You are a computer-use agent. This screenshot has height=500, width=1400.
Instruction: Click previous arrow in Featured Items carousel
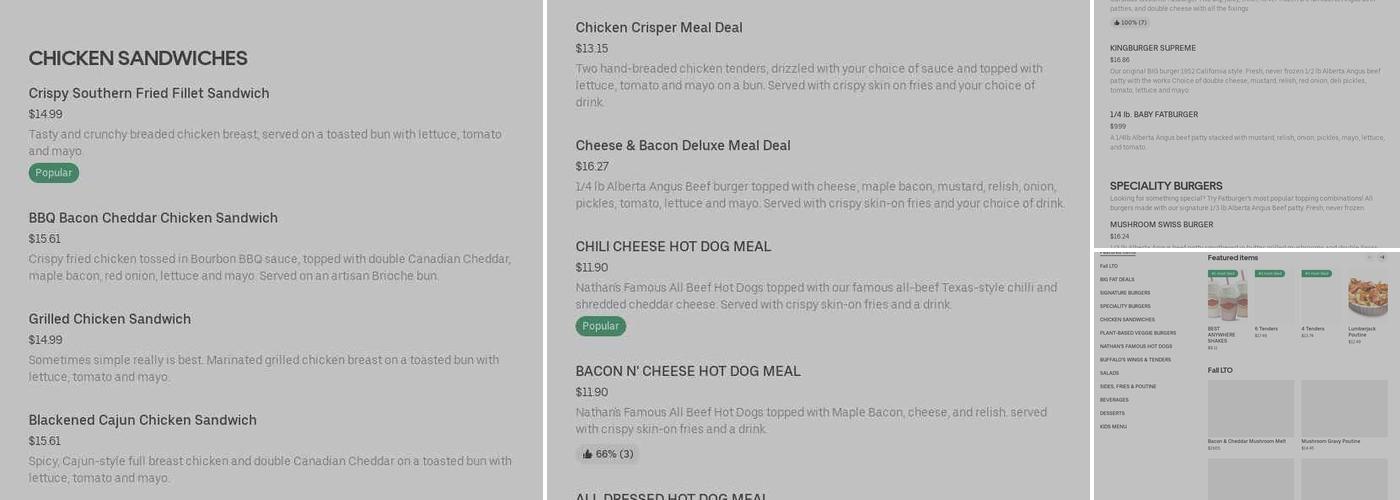click(1369, 258)
